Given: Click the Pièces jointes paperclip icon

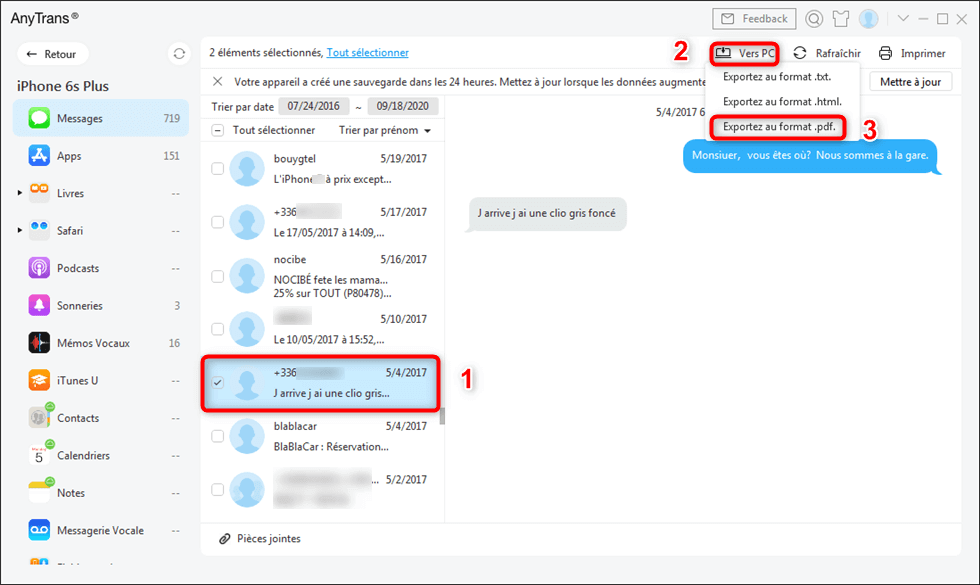Looking at the screenshot, I should pyautogui.click(x=224, y=539).
